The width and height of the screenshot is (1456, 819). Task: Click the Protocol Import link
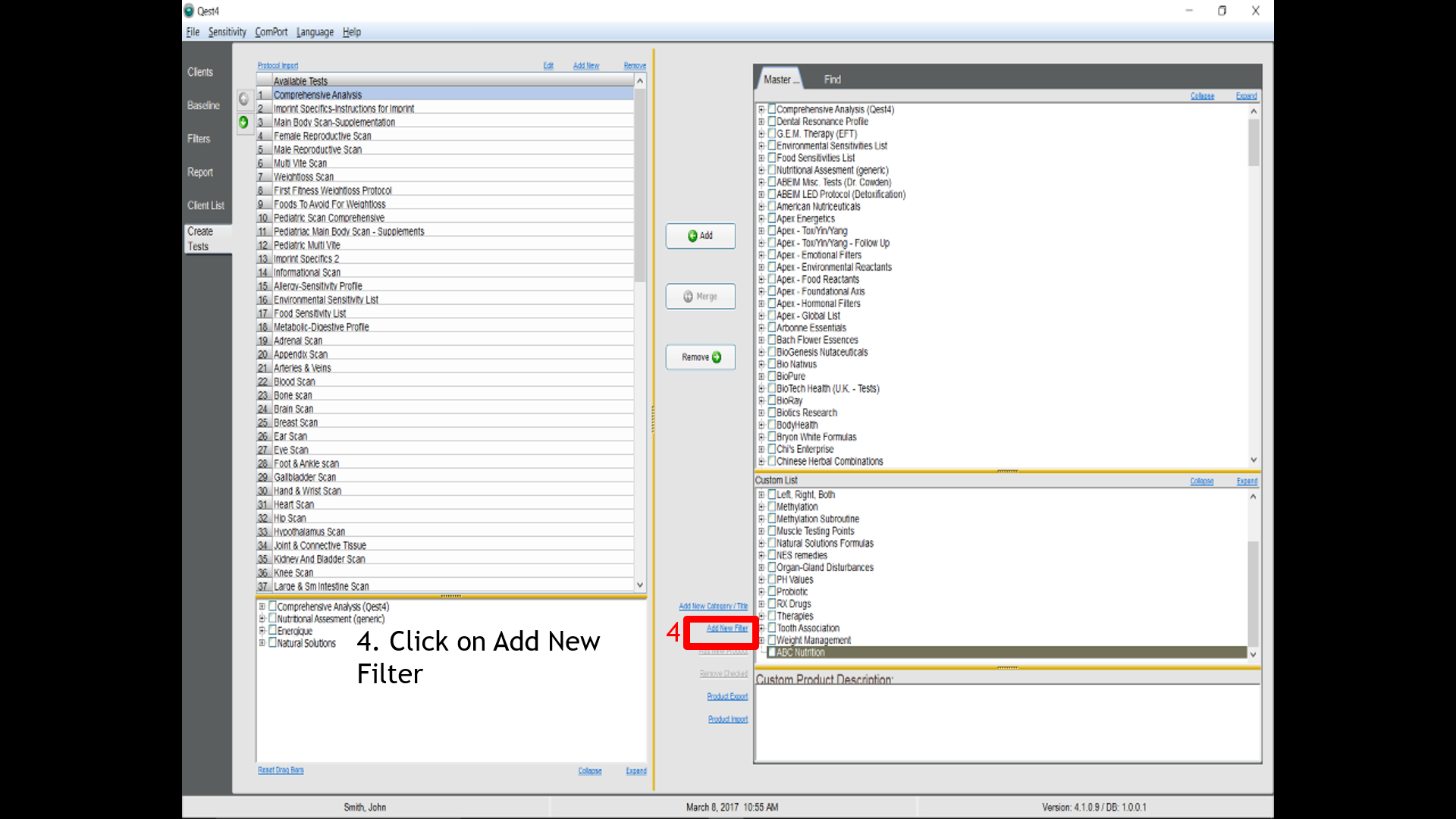point(278,66)
